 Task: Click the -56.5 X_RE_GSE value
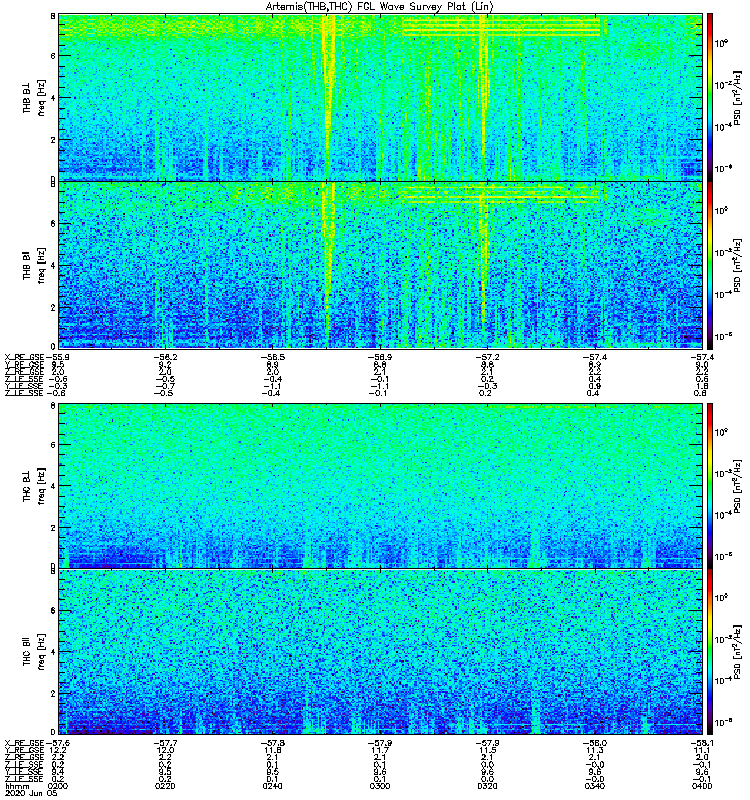pos(272,357)
